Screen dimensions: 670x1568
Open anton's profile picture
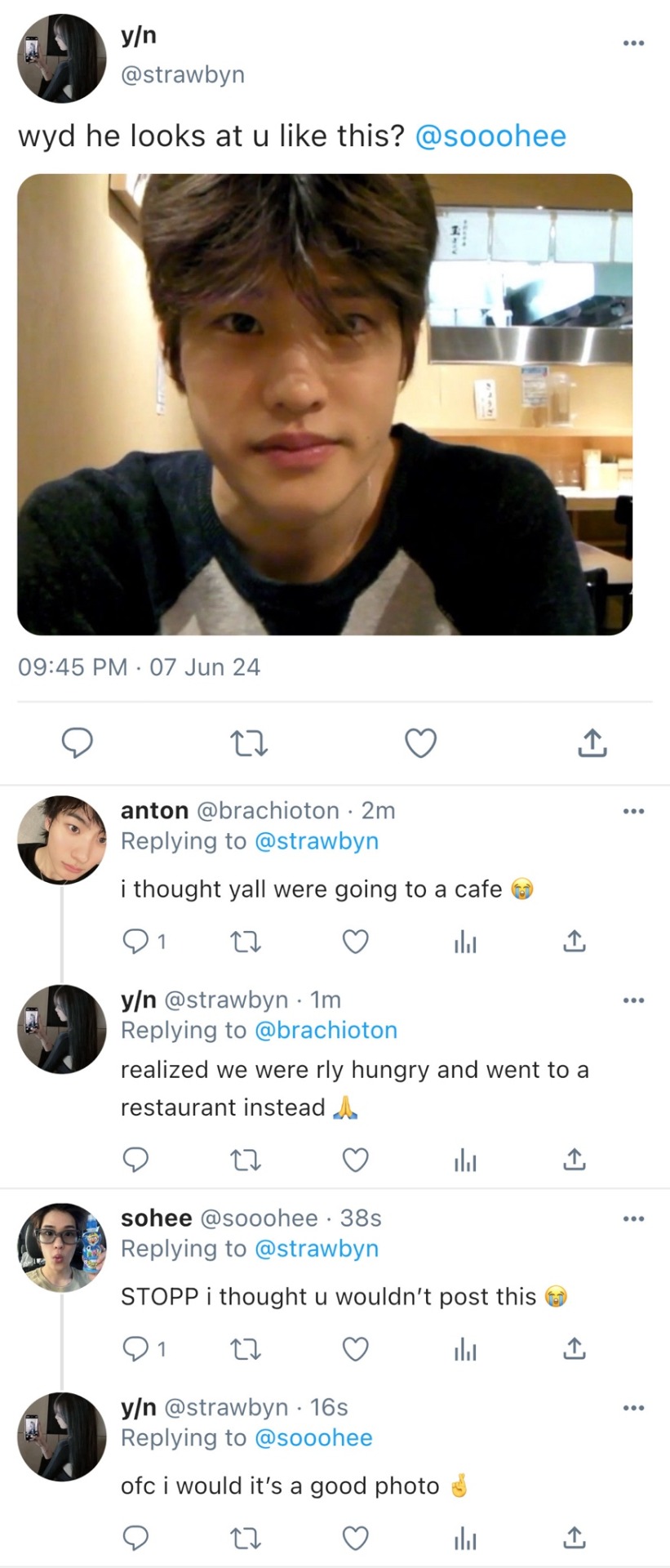pyautogui.click(x=62, y=840)
